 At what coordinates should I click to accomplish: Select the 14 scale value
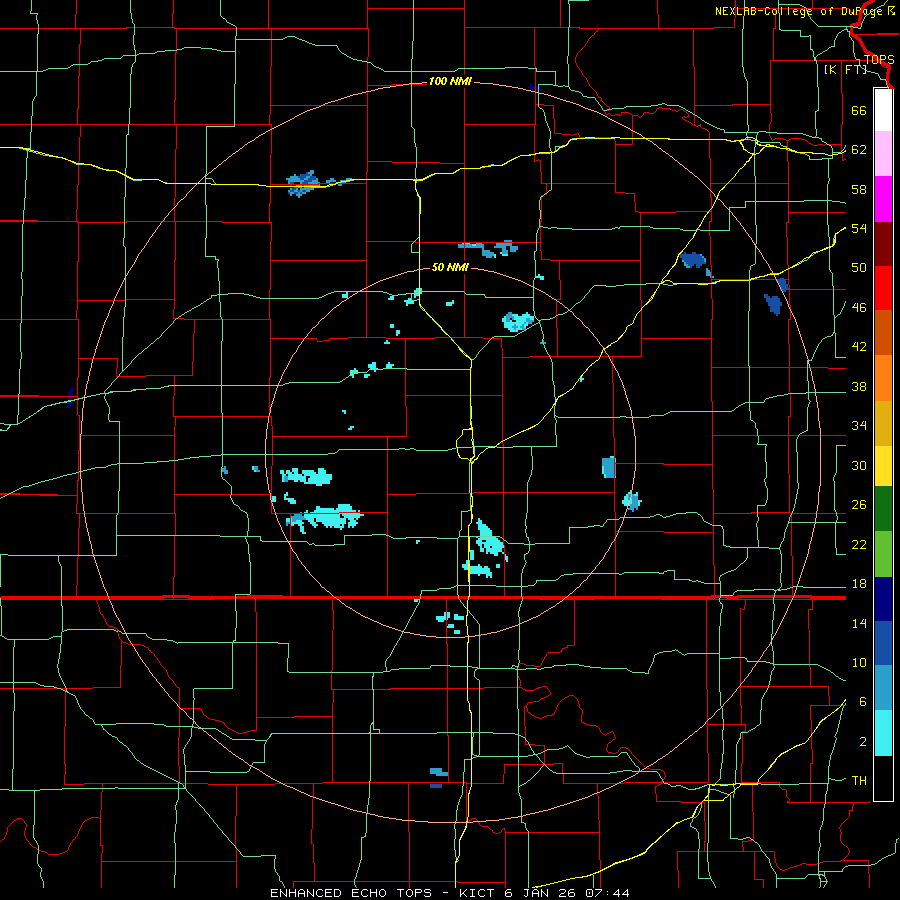pos(859,623)
